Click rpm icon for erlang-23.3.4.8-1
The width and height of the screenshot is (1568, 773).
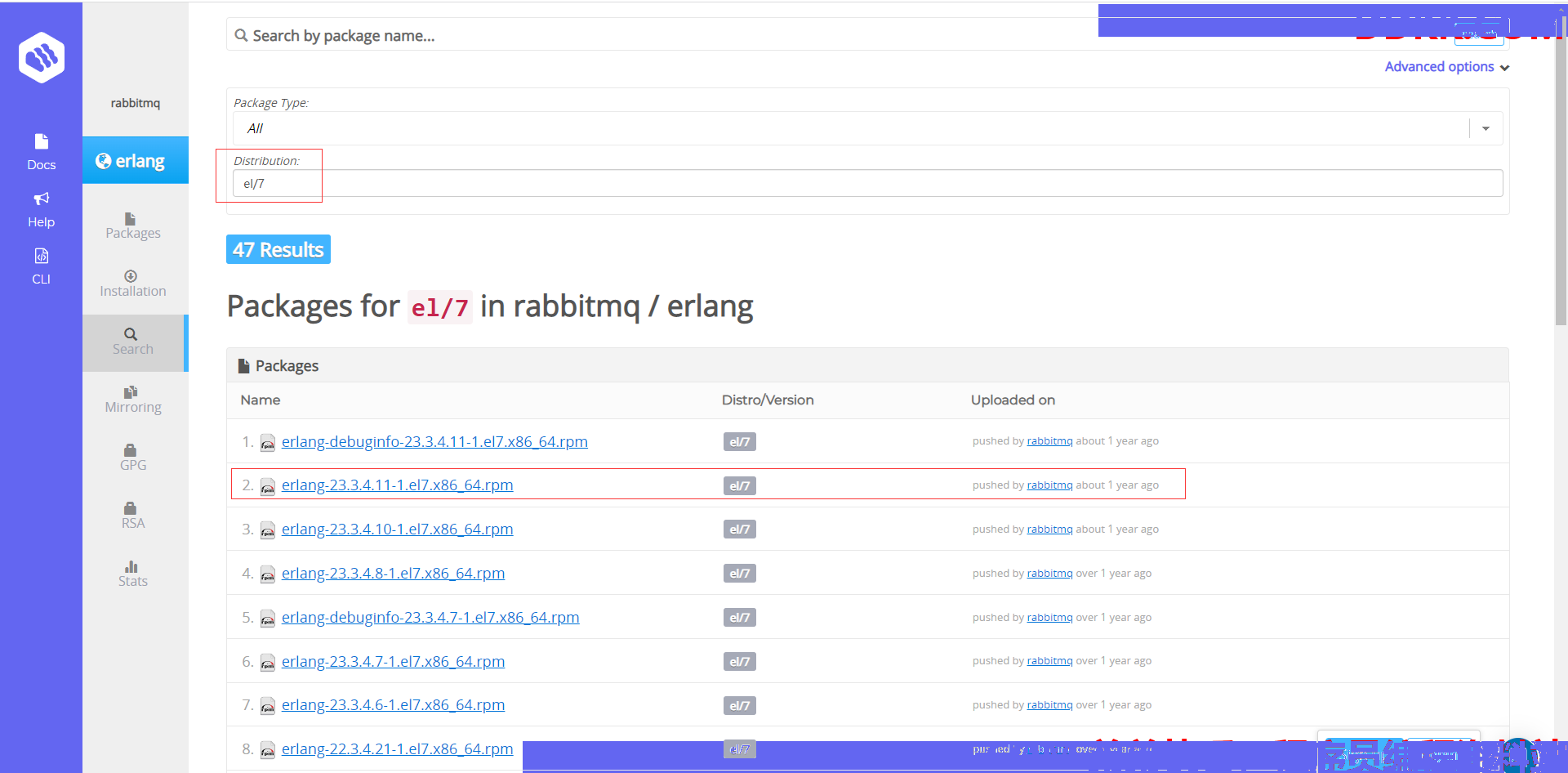pyautogui.click(x=267, y=574)
